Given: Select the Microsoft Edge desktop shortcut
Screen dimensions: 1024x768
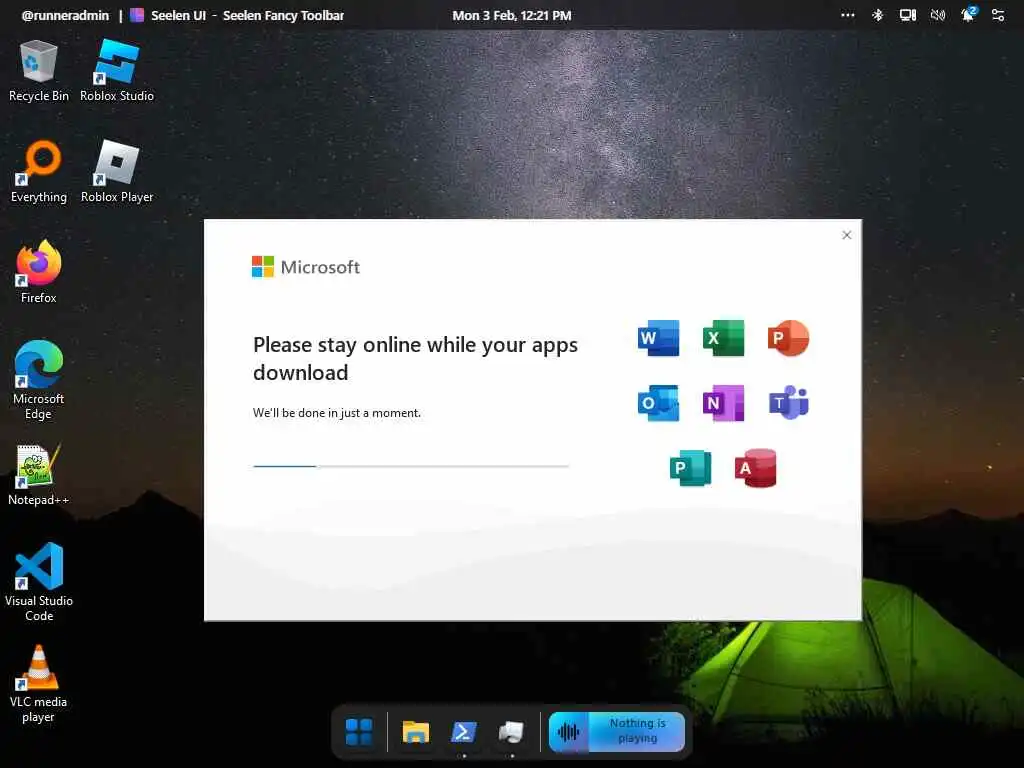Looking at the screenshot, I should (39, 381).
